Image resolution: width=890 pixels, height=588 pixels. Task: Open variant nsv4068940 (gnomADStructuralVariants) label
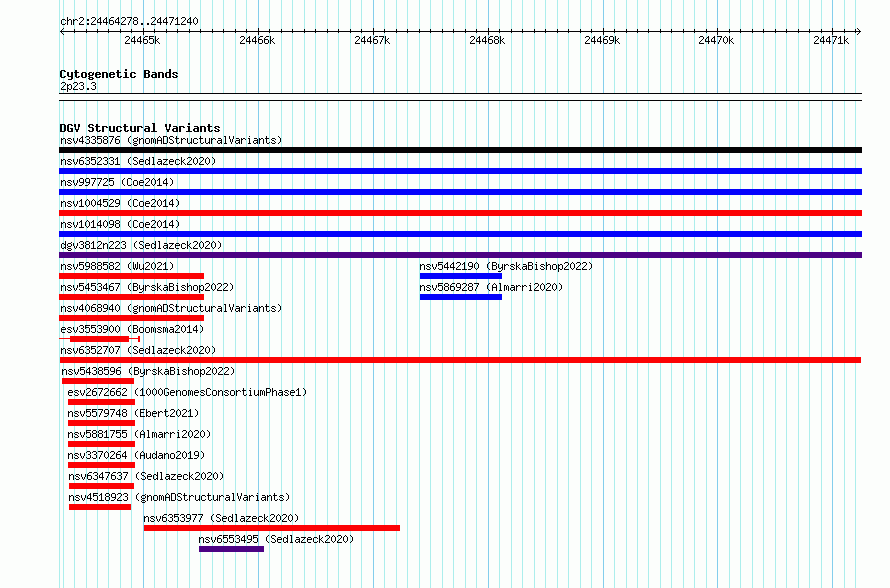pos(171,308)
